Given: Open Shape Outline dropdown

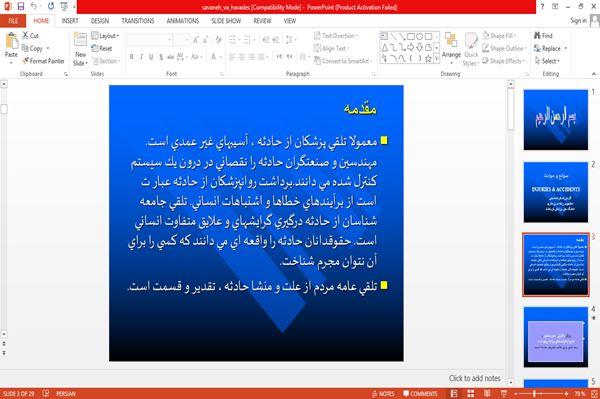Looking at the screenshot, I should pos(504,49).
